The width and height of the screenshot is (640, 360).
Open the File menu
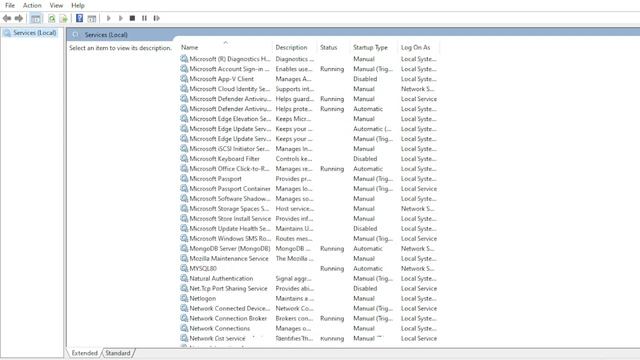(x=10, y=5)
